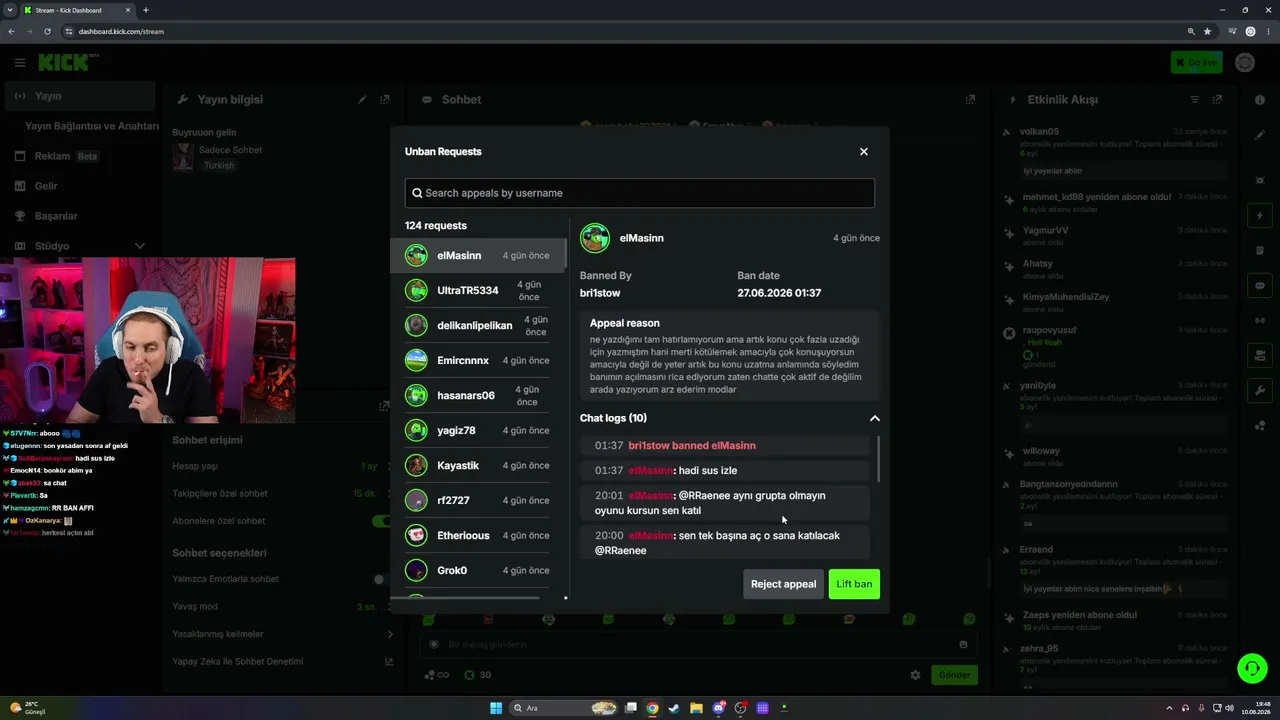The height and width of the screenshot is (720, 1280).
Task: Pop out the Etkinlik Akışı panel
Action: [1217, 100]
